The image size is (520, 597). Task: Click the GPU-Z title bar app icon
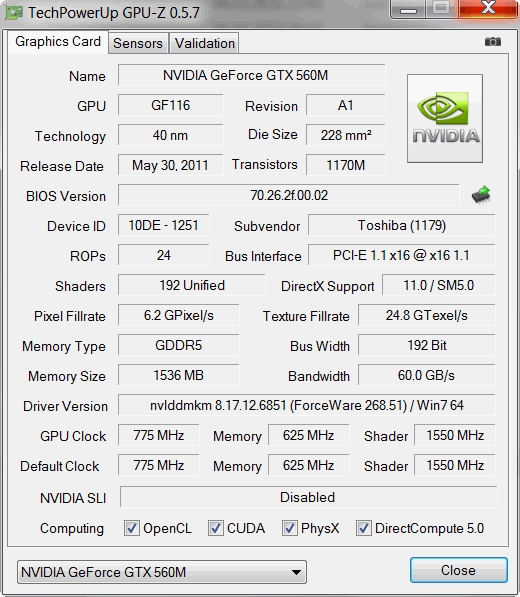point(14,13)
